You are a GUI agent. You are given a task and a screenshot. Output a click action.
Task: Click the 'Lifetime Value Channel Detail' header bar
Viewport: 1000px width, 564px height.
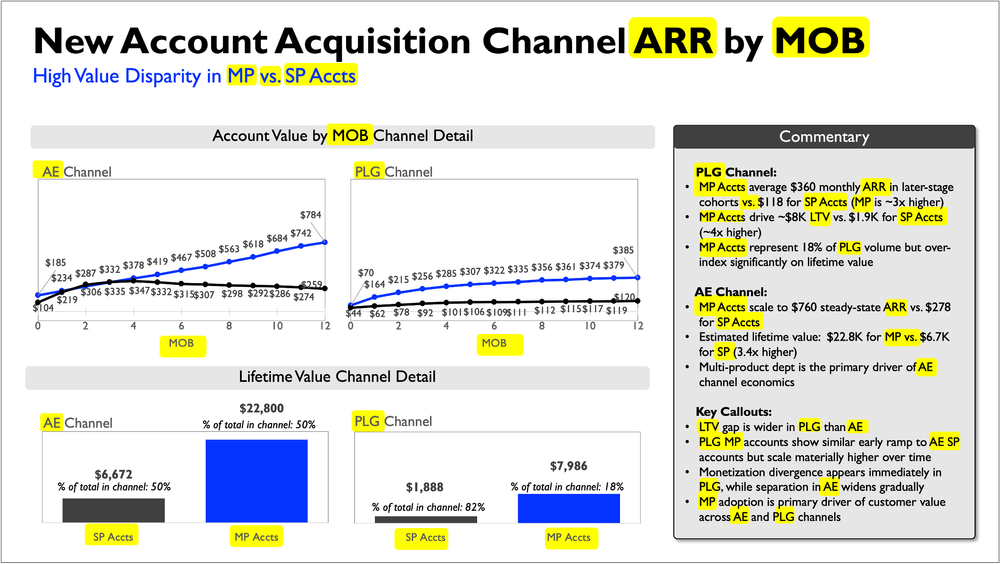pyautogui.click(x=337, y=377)
